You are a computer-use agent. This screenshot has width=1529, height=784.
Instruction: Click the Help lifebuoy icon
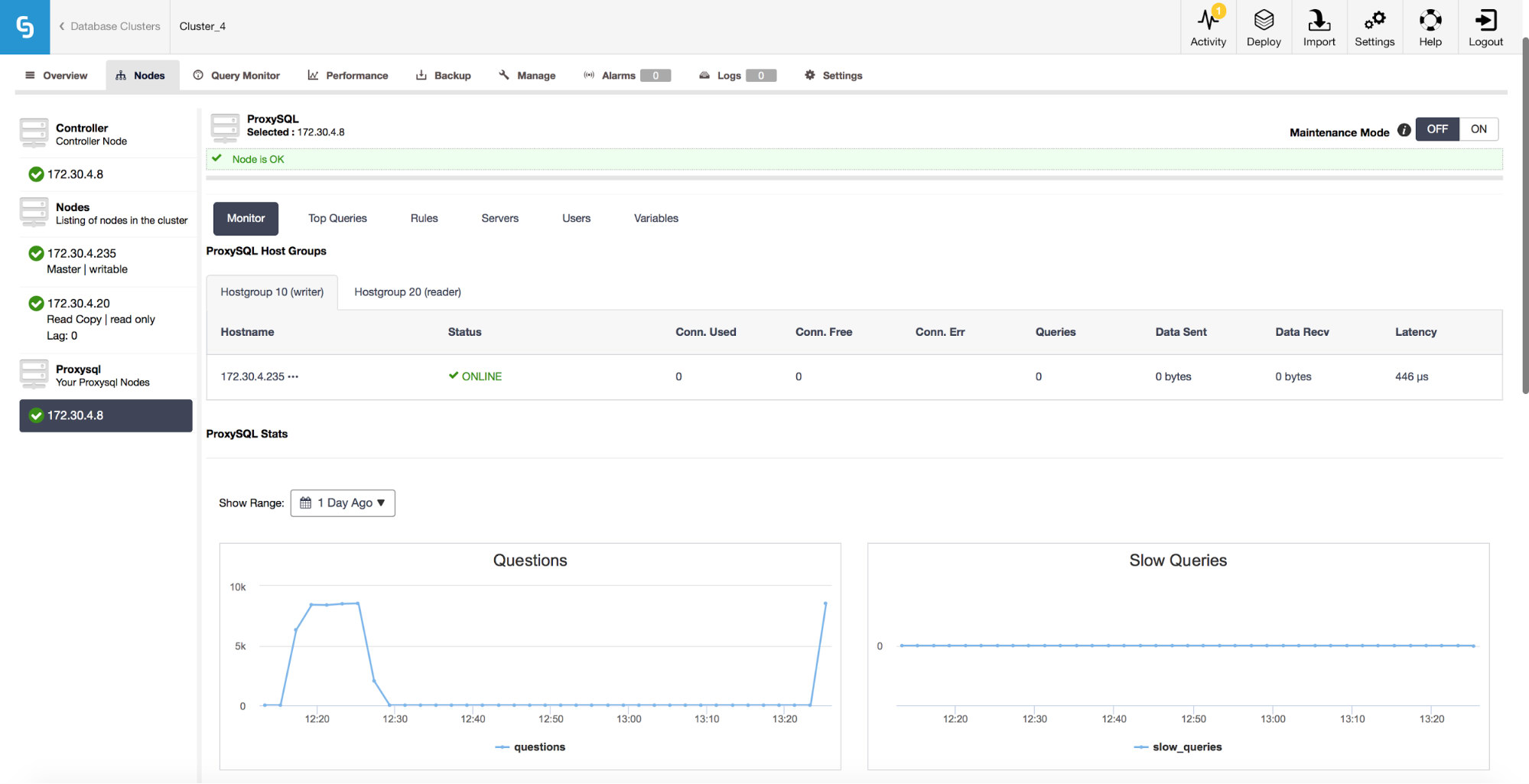click(1430, 20)
